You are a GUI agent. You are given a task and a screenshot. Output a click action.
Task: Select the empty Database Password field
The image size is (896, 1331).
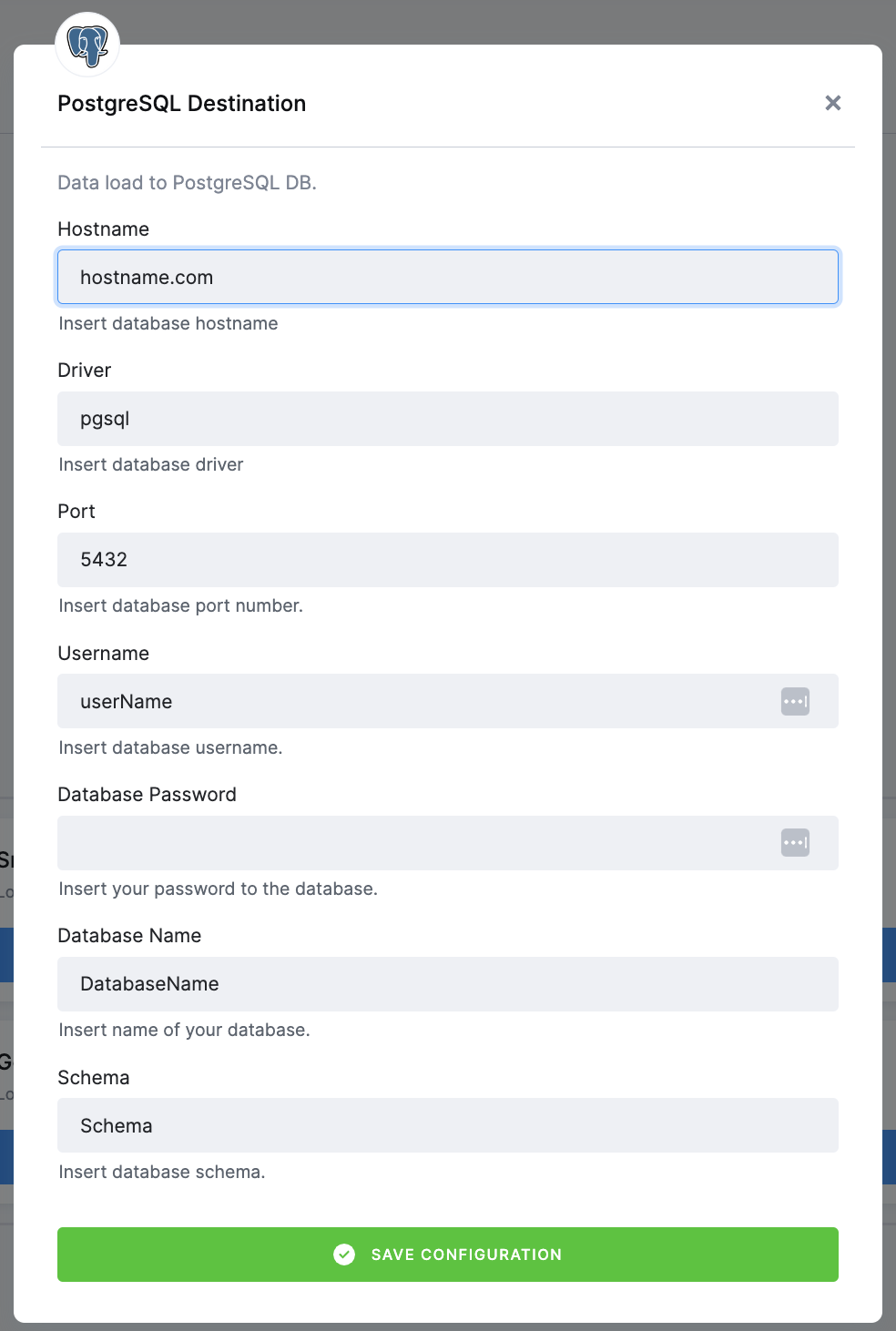tap(410, 843)
